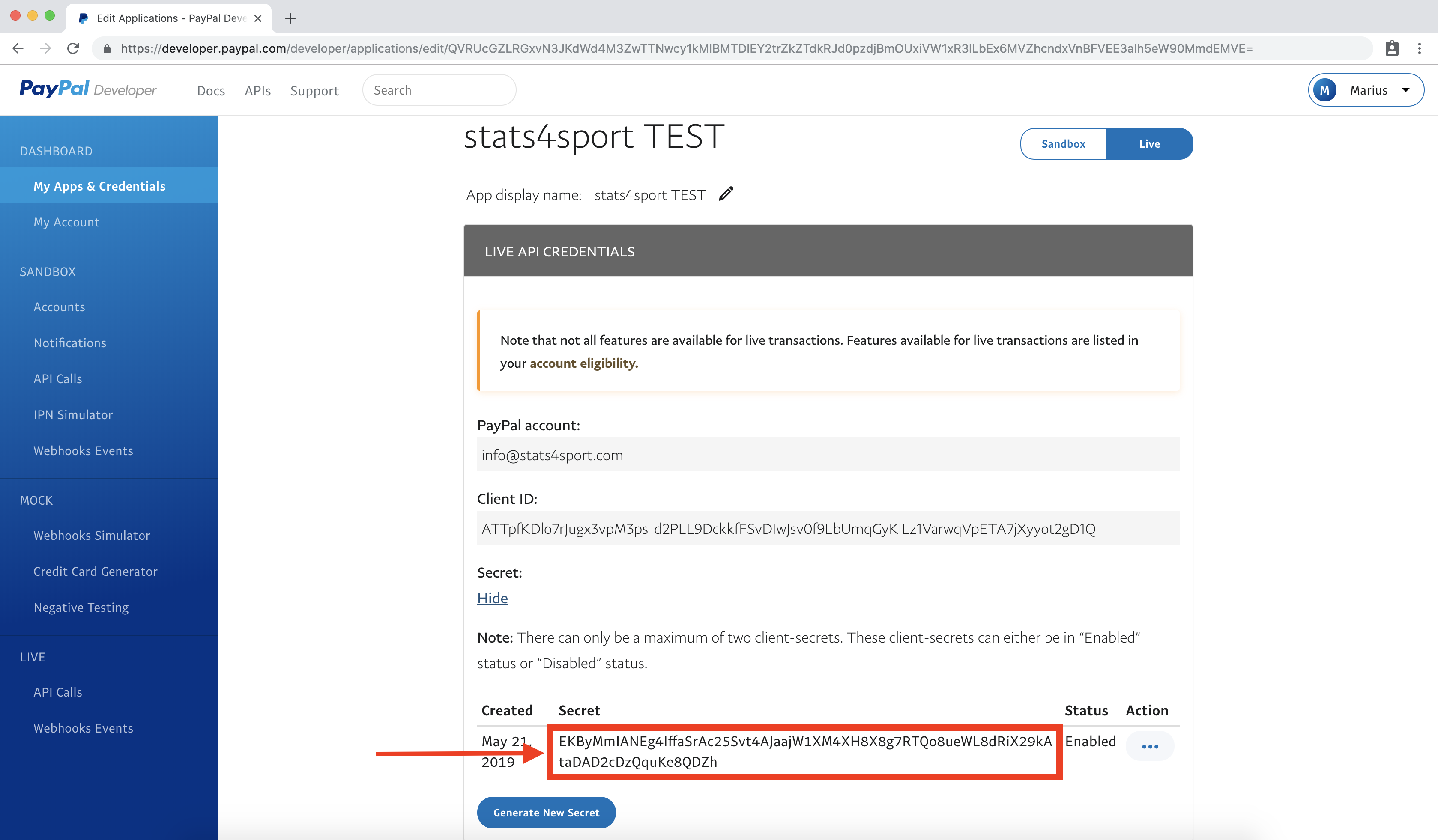This screenshot has width=1438, height=840.
Task: Open the browser three-dot menu
Action: click(x=1419, y=48)
